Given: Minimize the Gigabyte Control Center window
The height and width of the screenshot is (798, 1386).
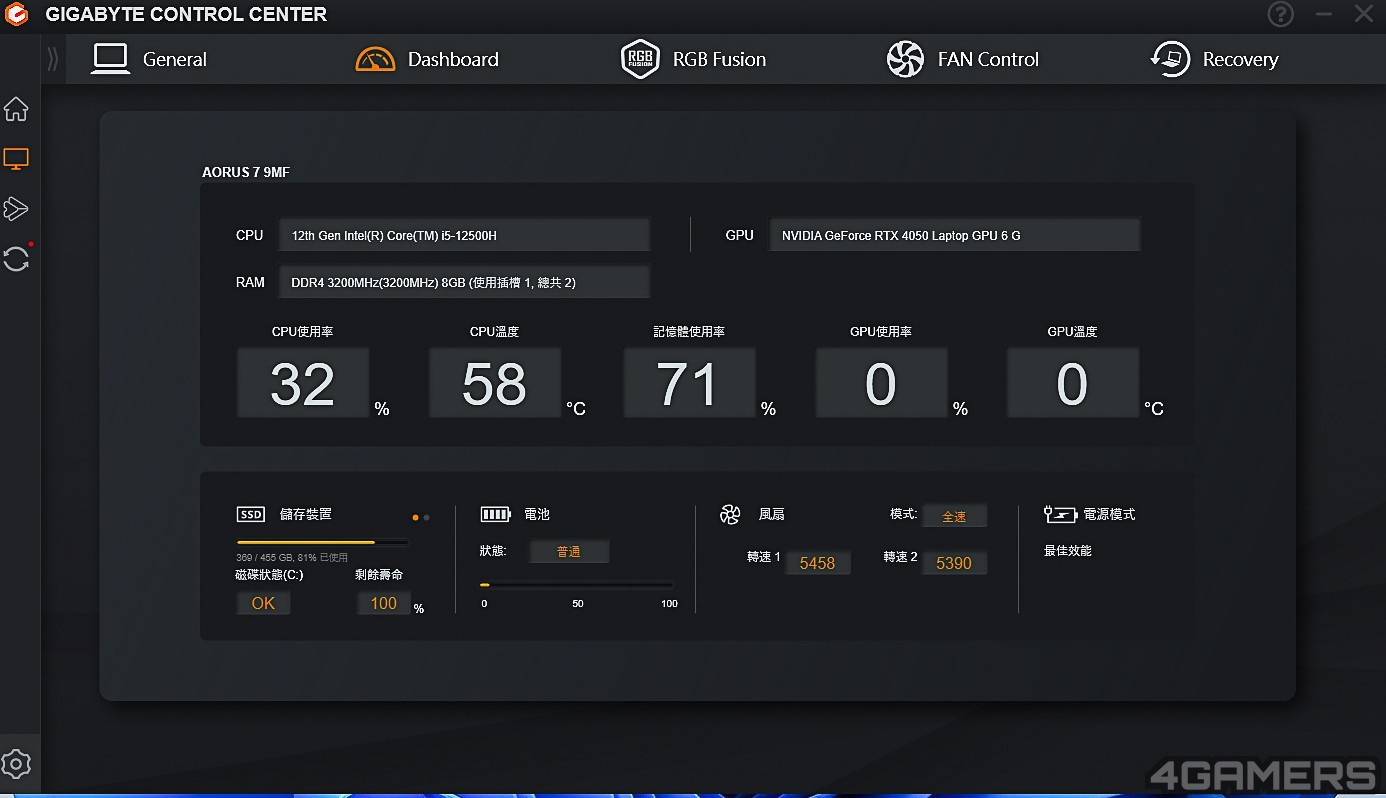Looking at the screenshot, I should point(1324,14).
